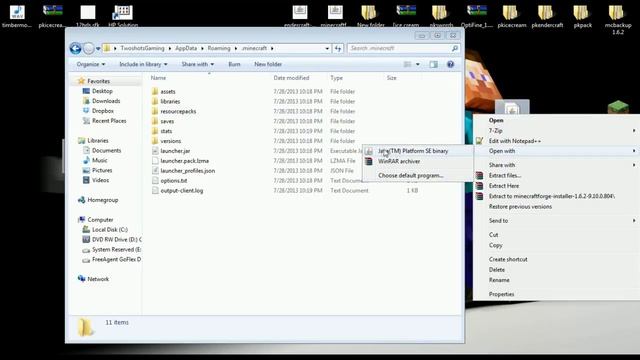
Task: Click Edit with Notepad++
Action: 515,141
